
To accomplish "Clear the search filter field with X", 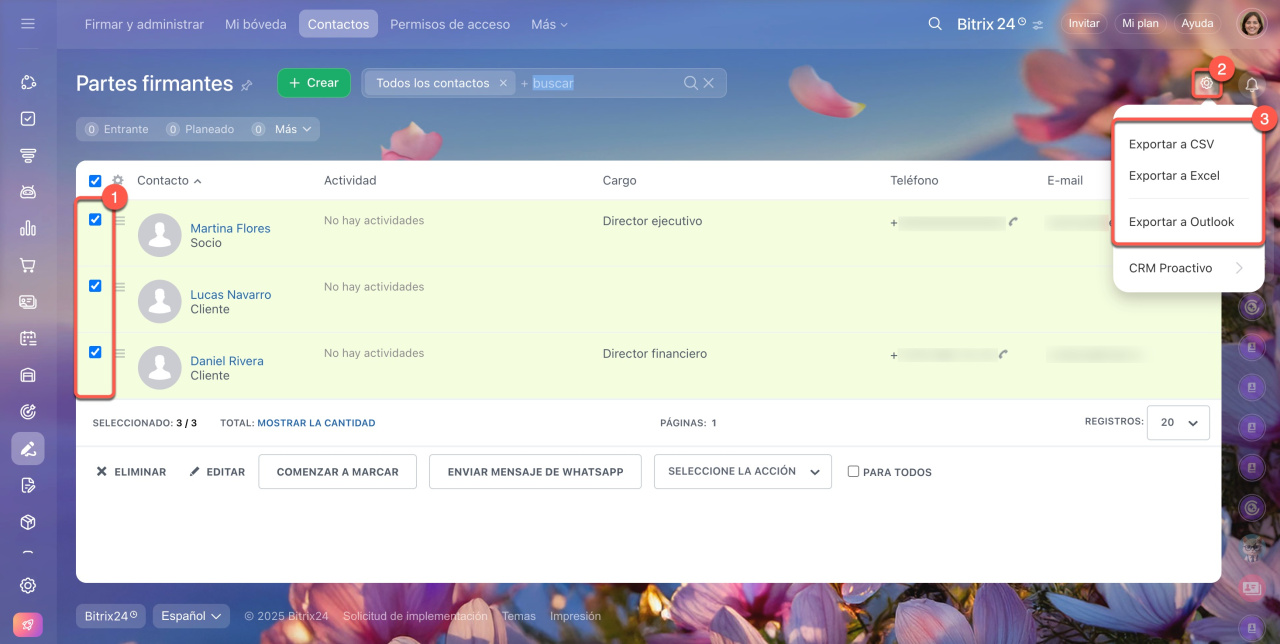I will click(709, 83).
